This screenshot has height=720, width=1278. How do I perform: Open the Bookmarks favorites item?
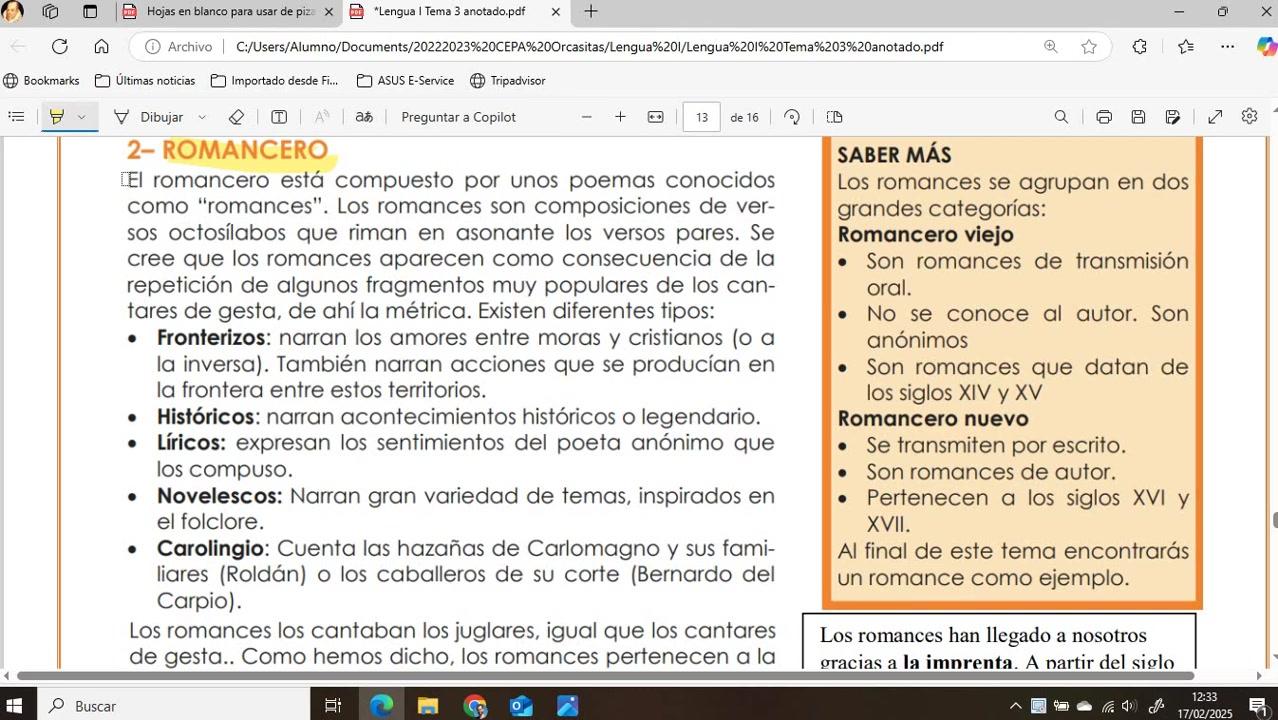(x=41, y=80)
